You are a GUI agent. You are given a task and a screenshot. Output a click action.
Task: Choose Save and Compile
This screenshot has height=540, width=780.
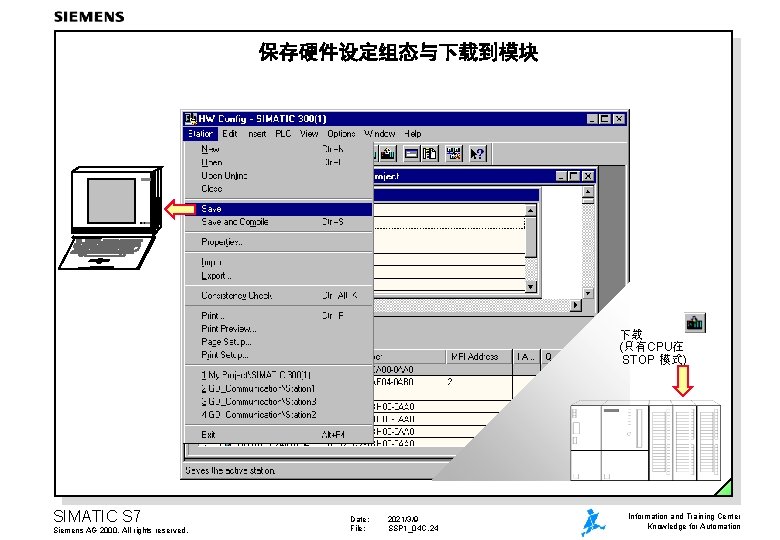pos(279,222)
